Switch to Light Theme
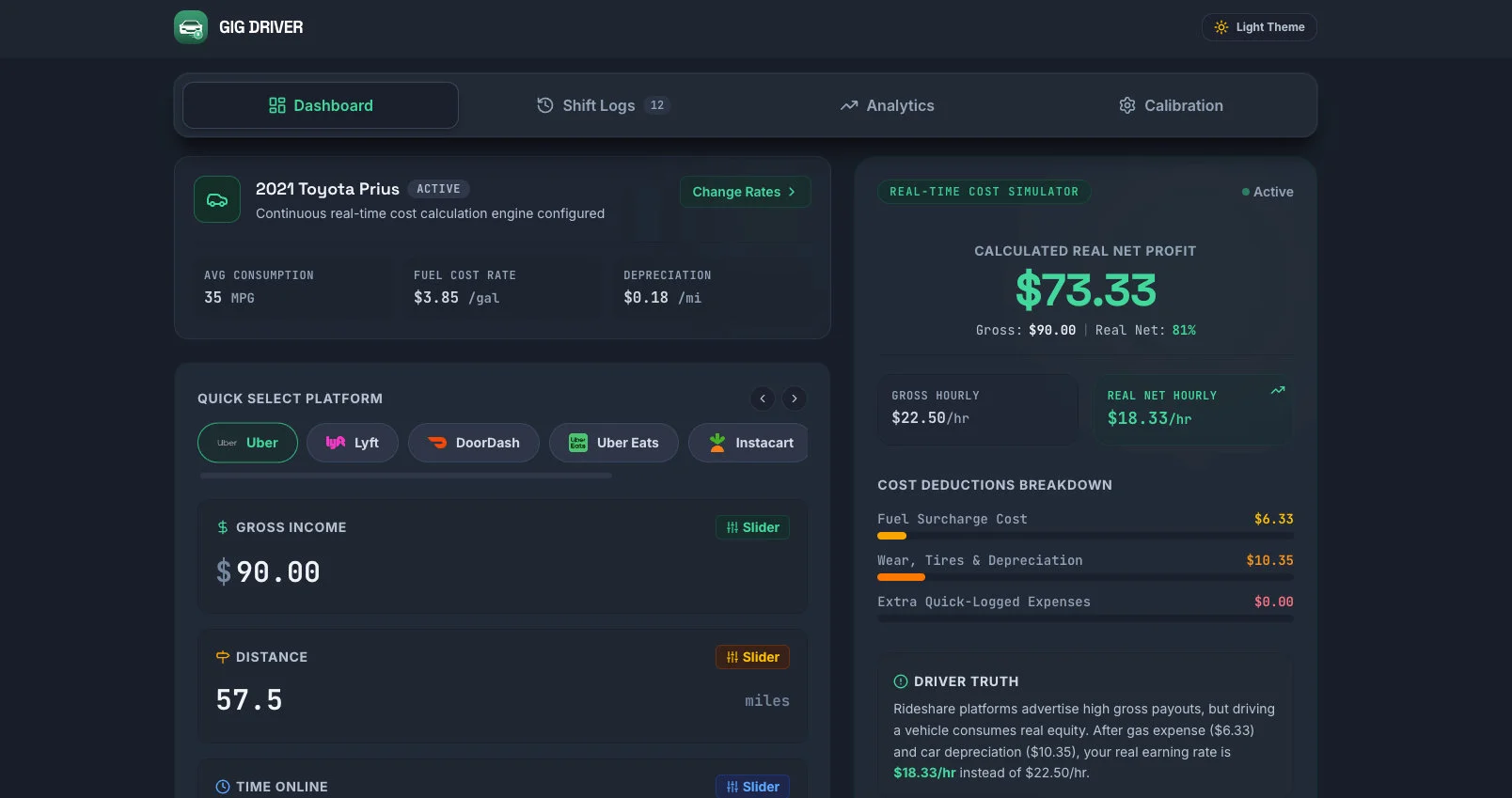The image size is (1512, 798). [x=1259, y=27]
